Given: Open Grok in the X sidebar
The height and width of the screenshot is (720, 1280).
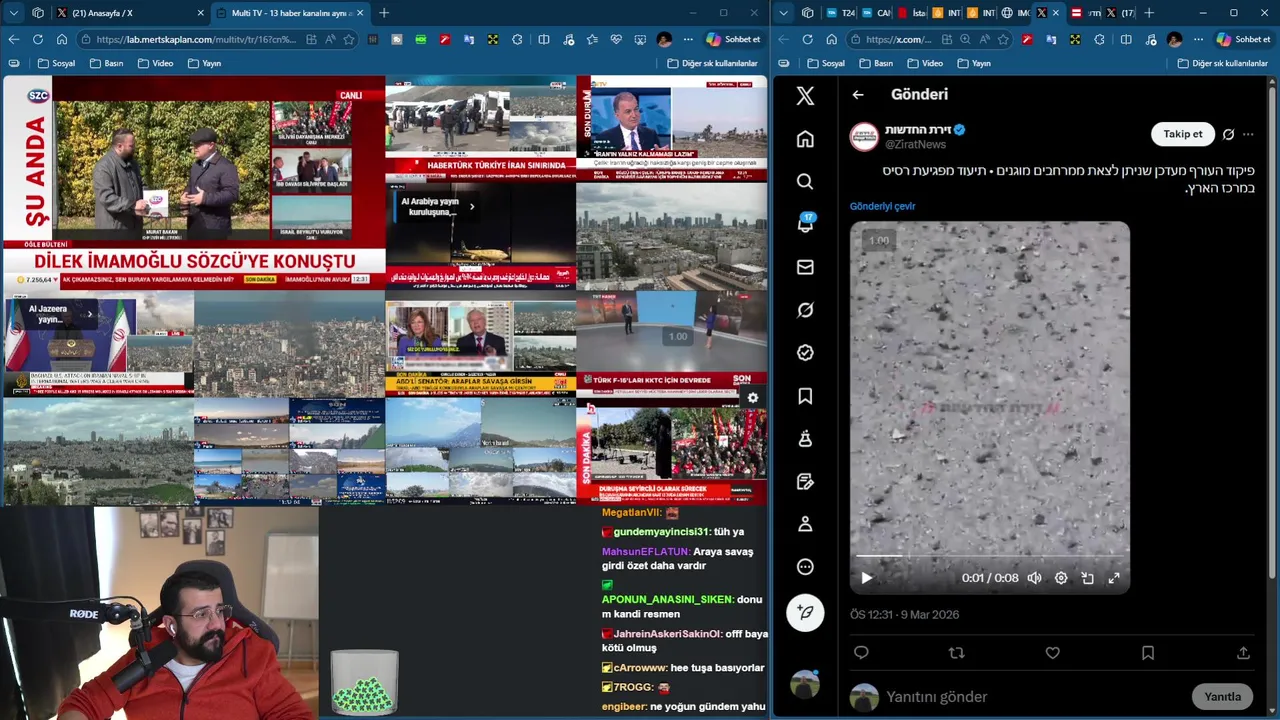Looking at the screenshot, I should [805, 310].
